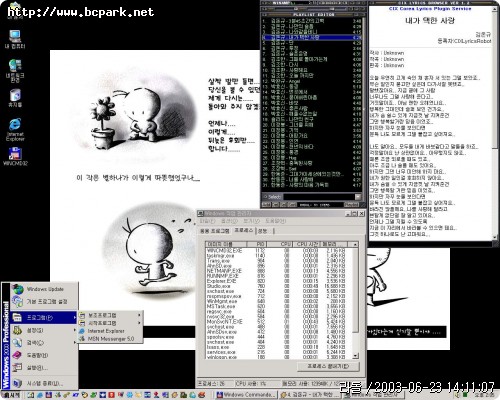
Task: Open Task Manager Help (H) menu
Action: pyautogui.click(x=275, y=221)
